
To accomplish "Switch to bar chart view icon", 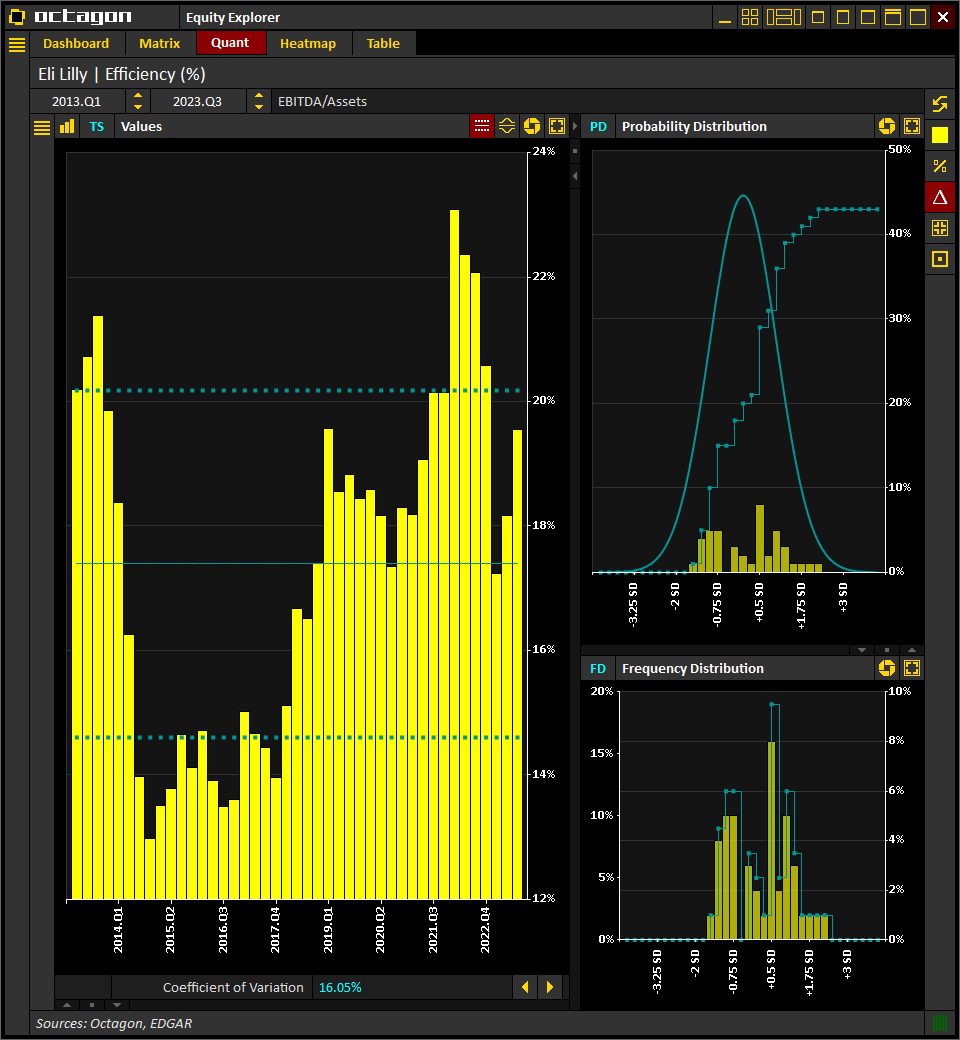I will (x=67, y=127).
